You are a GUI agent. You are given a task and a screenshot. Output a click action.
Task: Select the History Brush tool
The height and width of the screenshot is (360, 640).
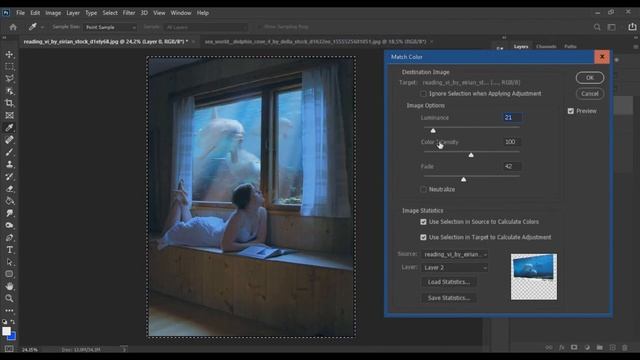[9, 177]
